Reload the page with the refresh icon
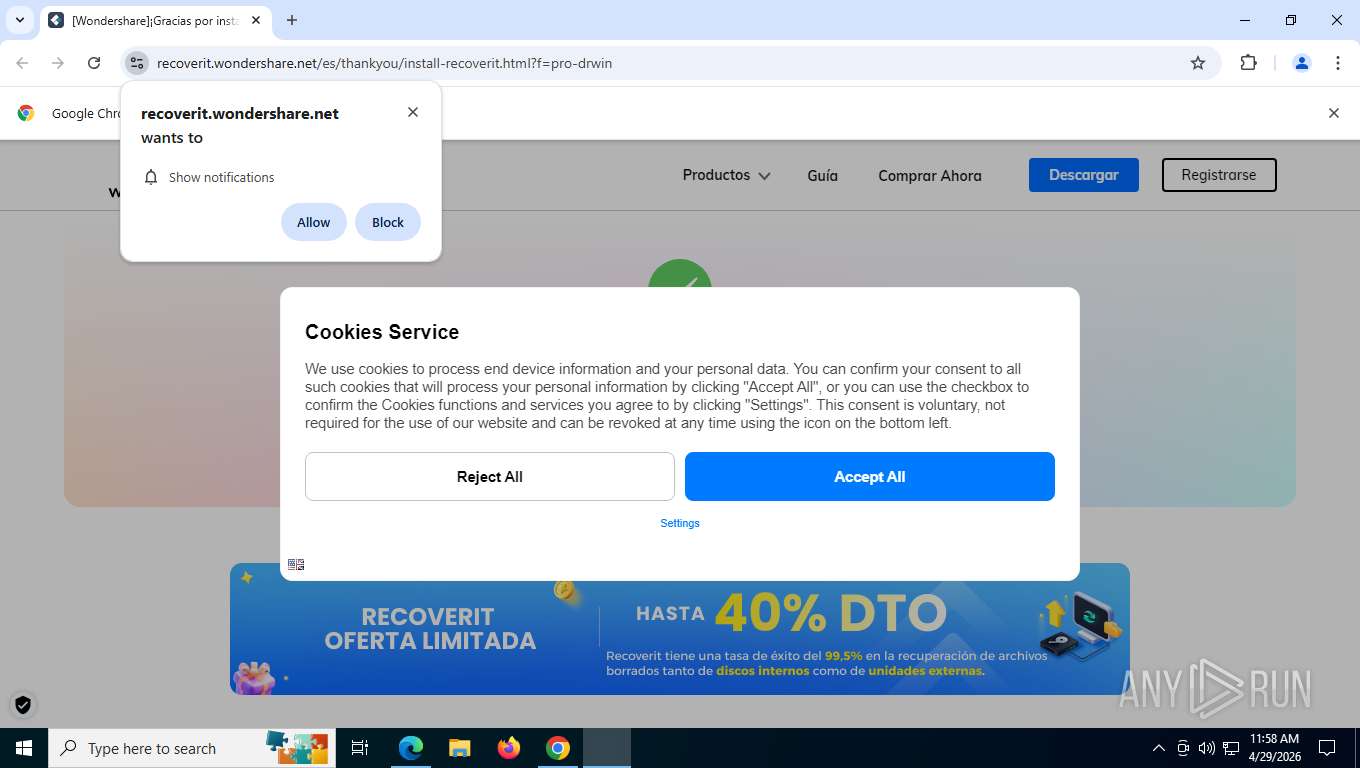This screenshot has height=768, width=1360. point(94,63)
